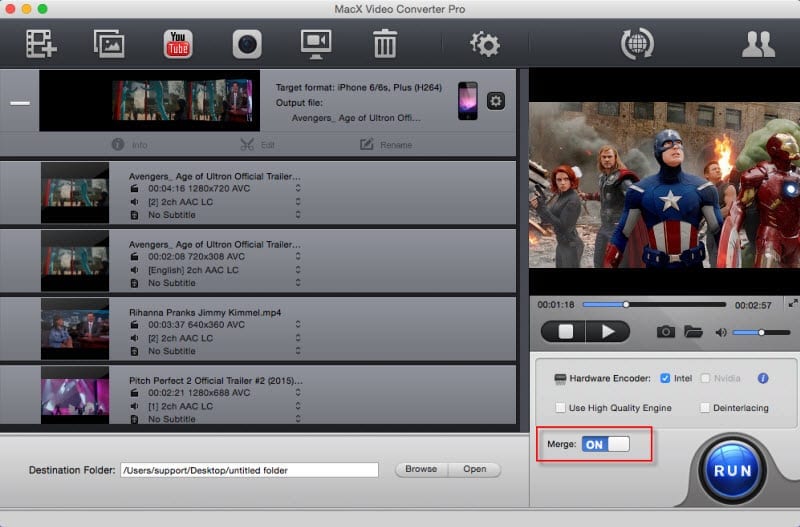Click the stop button in preview player

(x=564, y=332)
